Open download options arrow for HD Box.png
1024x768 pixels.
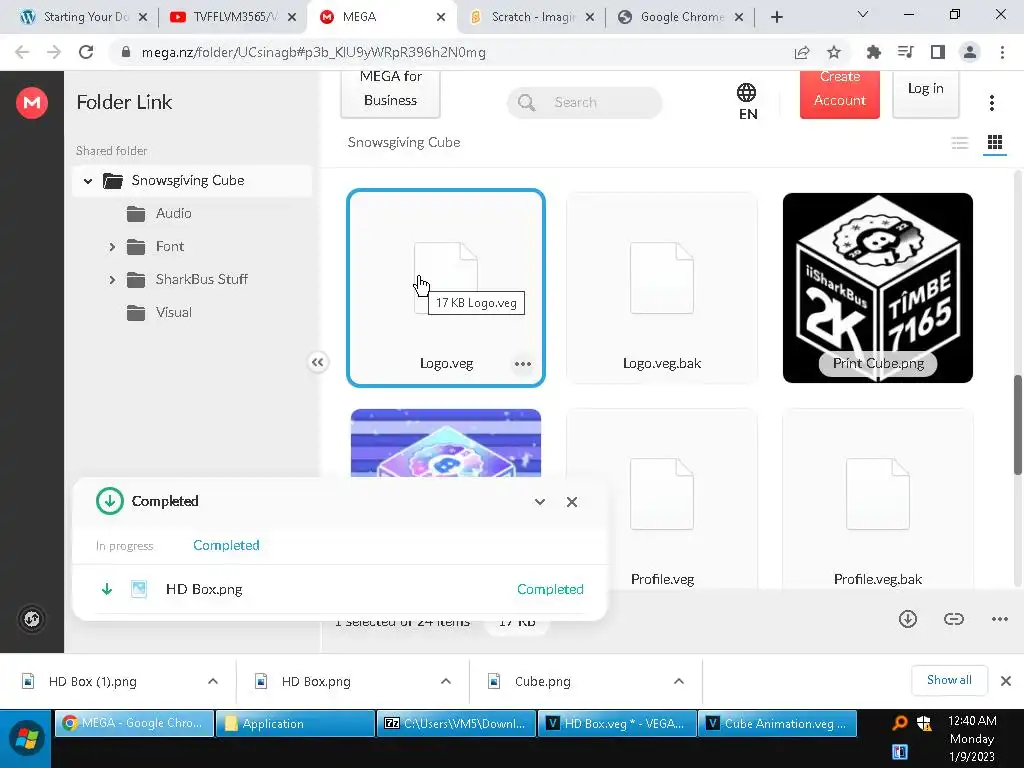[x=446, y=681]
